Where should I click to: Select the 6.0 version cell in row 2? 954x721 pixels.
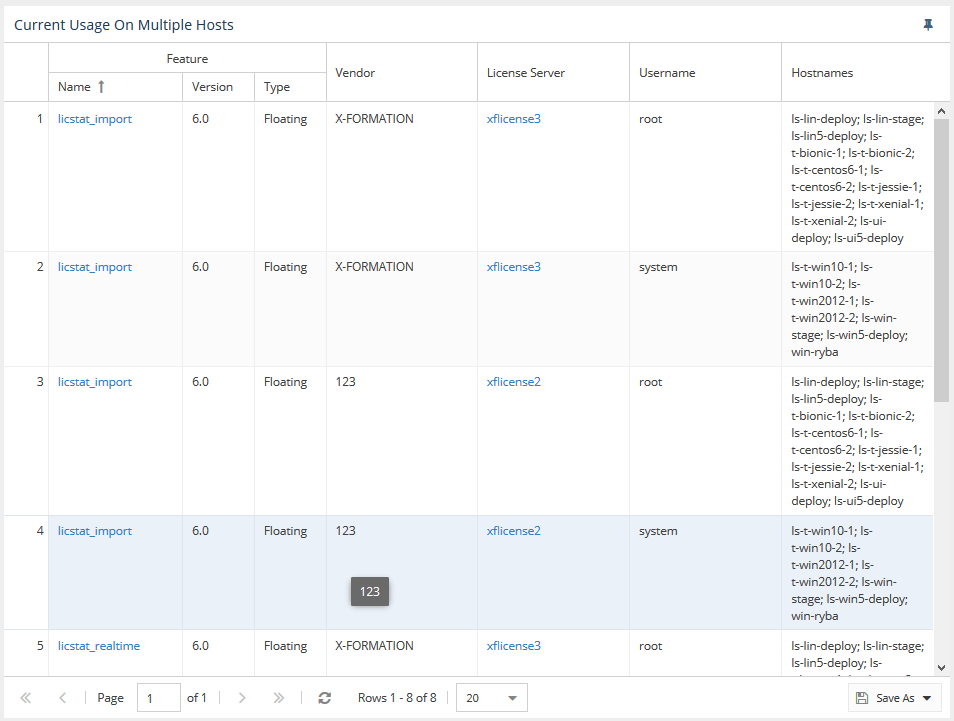click(218, 309)
